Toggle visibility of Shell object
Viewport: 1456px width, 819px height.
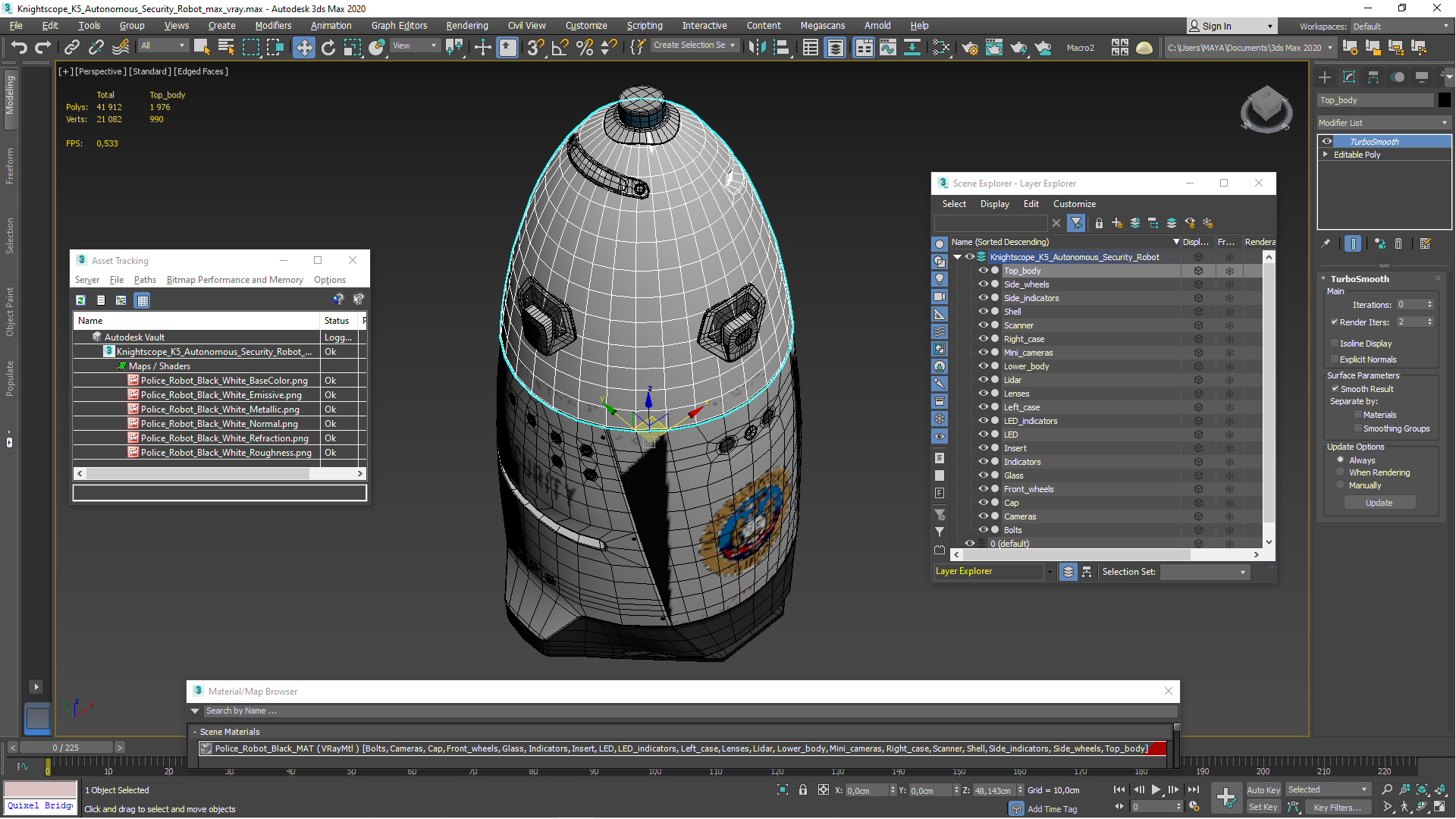(983, 312)
